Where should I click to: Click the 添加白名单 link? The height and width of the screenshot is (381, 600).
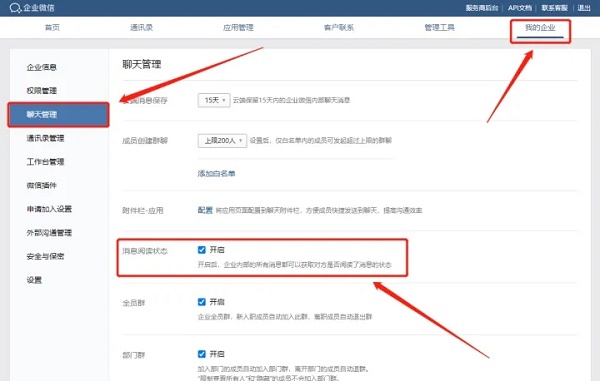216,174
